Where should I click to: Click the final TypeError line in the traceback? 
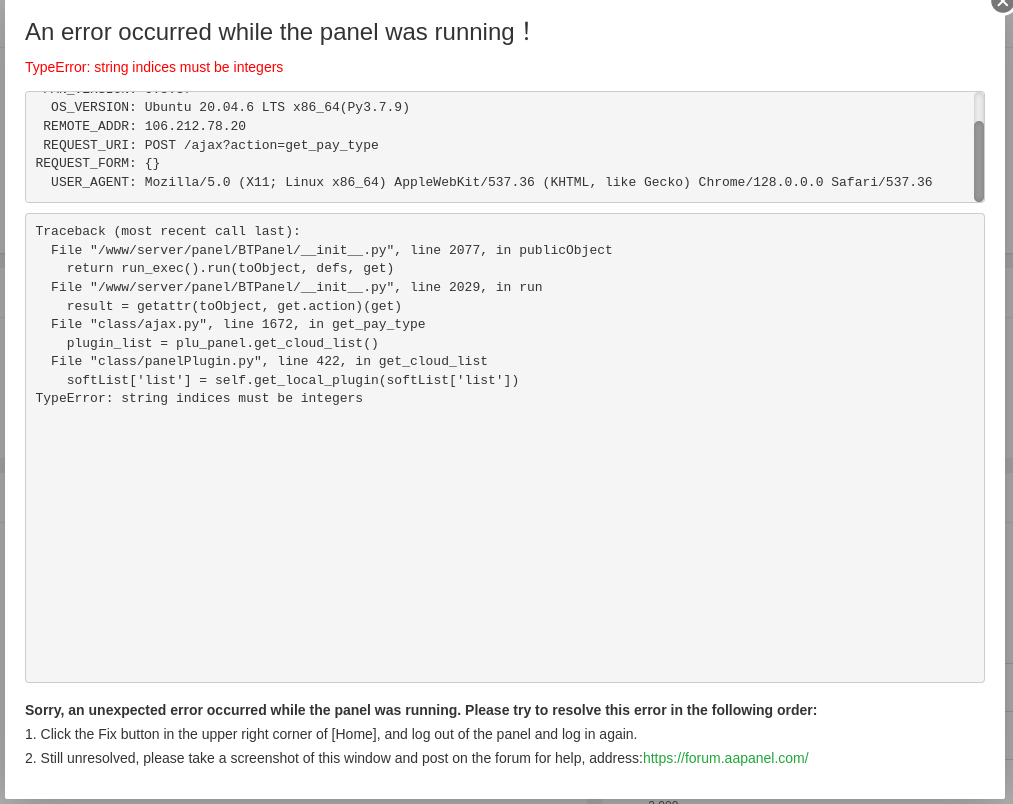(x=199, y=398)
